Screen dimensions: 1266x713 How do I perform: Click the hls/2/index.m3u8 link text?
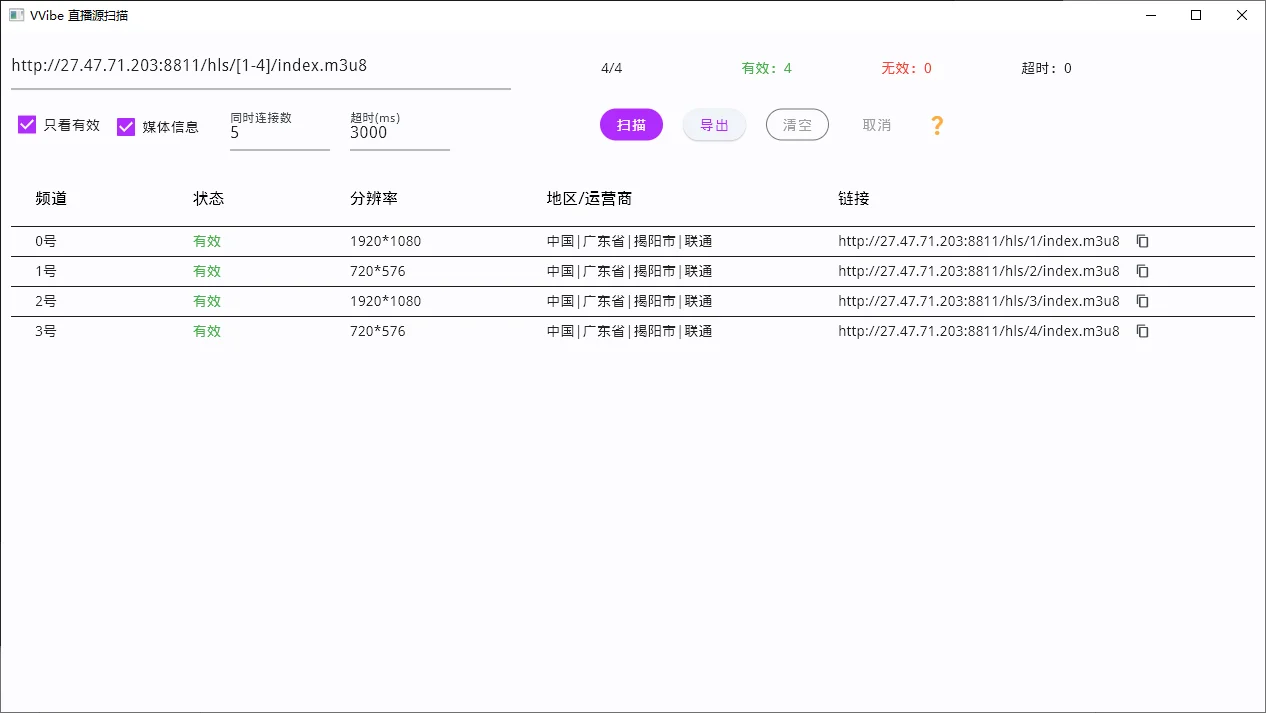979,271
